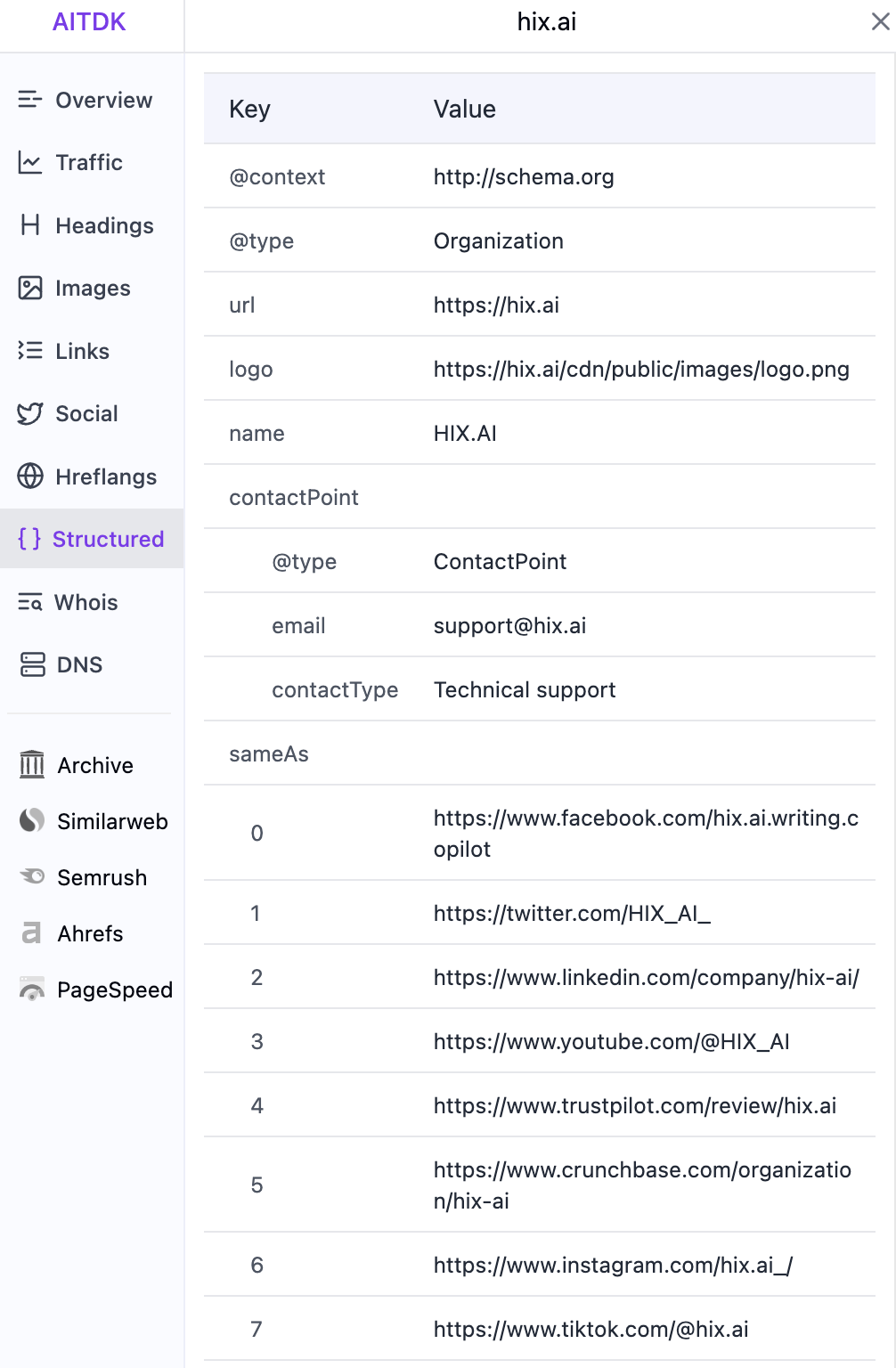Image resolution: width=896 pixels, height=1368 pixels.
Task: Select the Images menu item
Action: (92, 288)
